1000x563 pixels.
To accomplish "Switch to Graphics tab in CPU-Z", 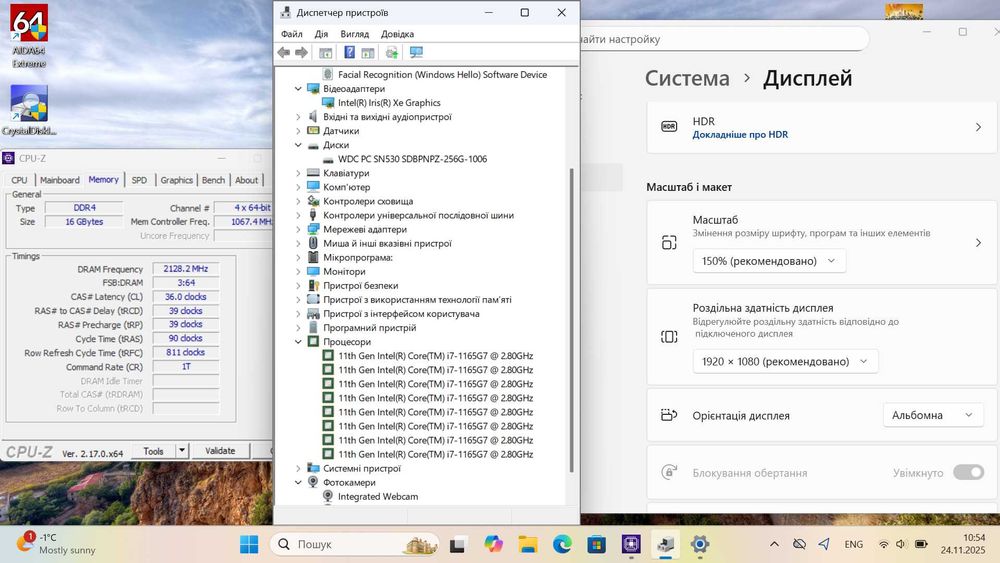I will 177,180.
